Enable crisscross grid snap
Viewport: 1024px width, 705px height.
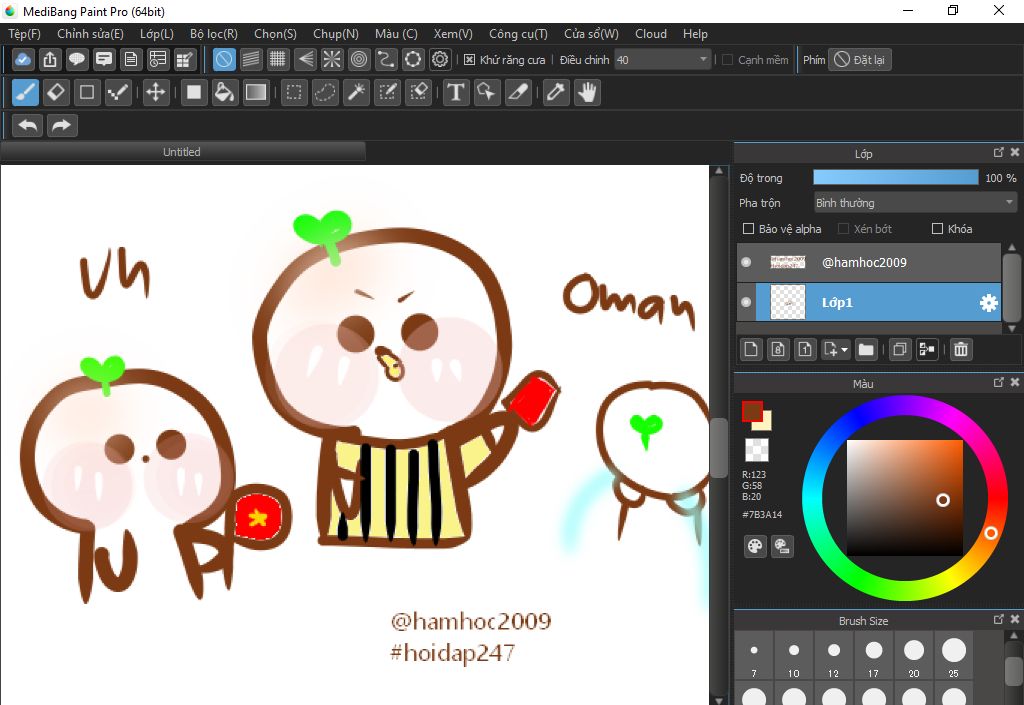(278, 59)
